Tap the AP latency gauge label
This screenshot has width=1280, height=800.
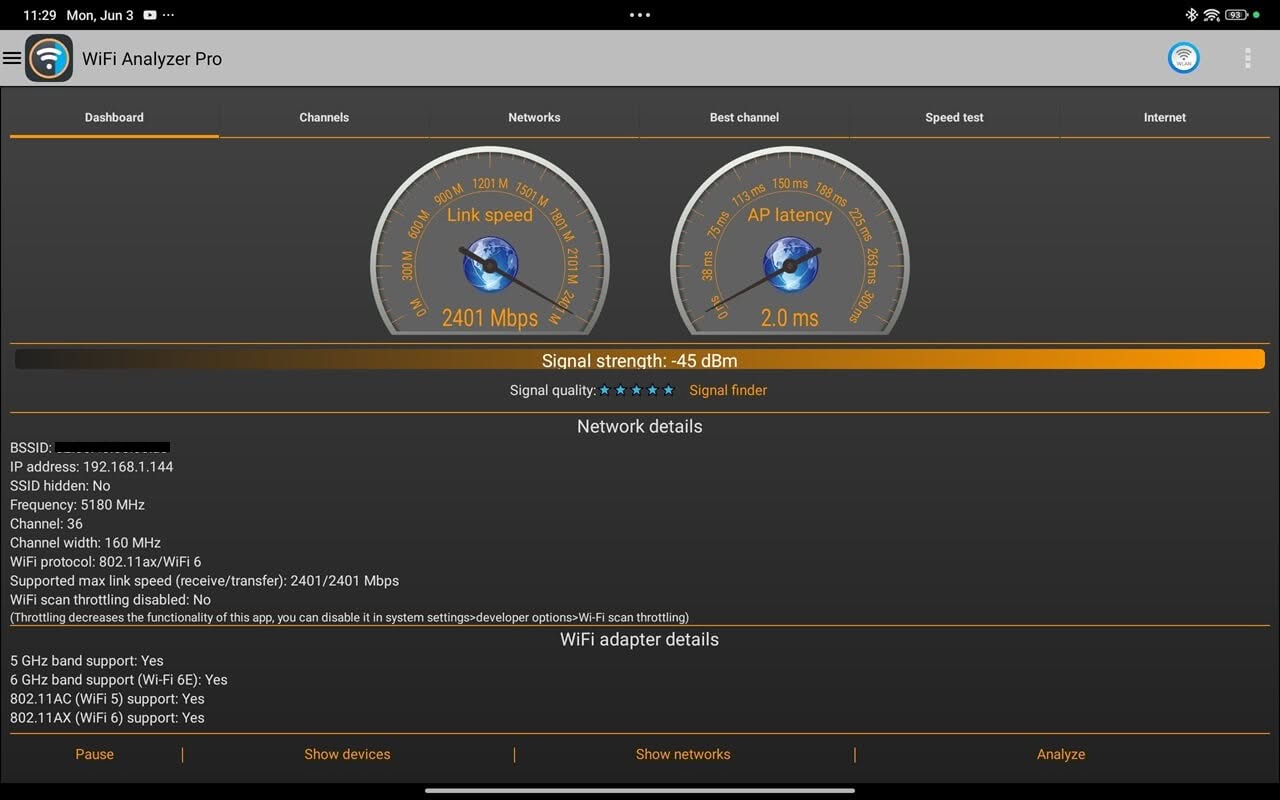790,215
